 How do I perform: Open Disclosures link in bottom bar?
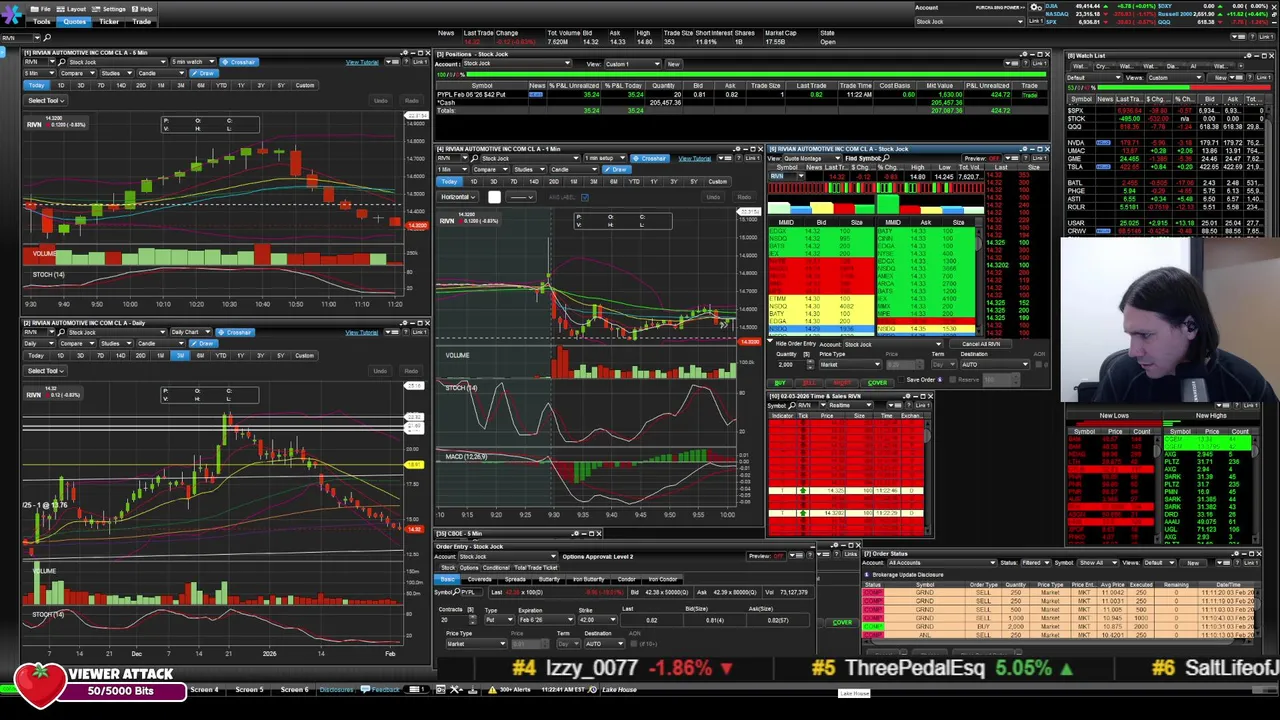click(336, 689)
